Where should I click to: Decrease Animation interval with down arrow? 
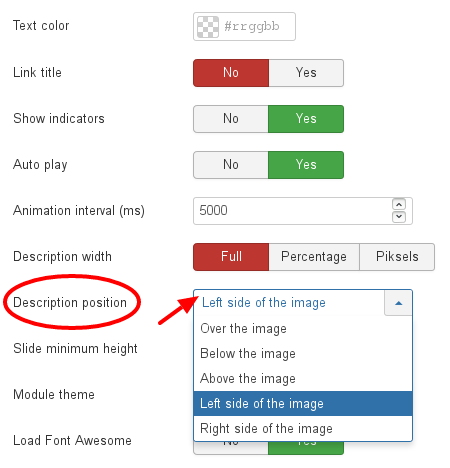tap(399, 217)
